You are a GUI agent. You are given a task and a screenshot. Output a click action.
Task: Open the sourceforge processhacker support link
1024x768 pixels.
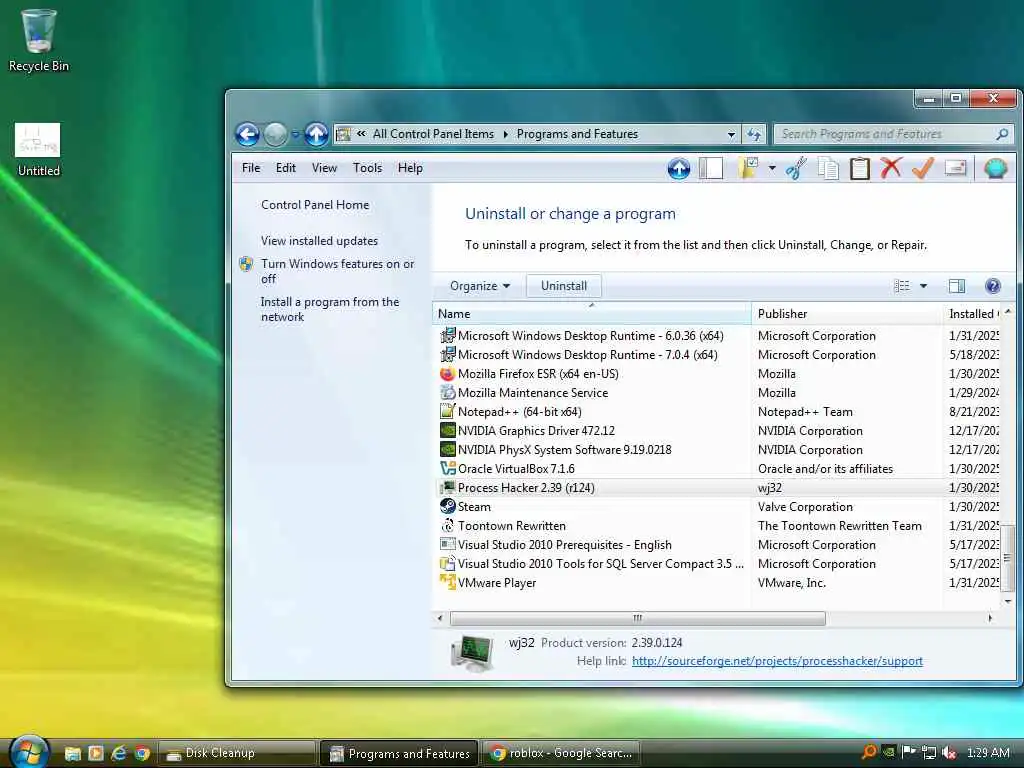[777, 661]
